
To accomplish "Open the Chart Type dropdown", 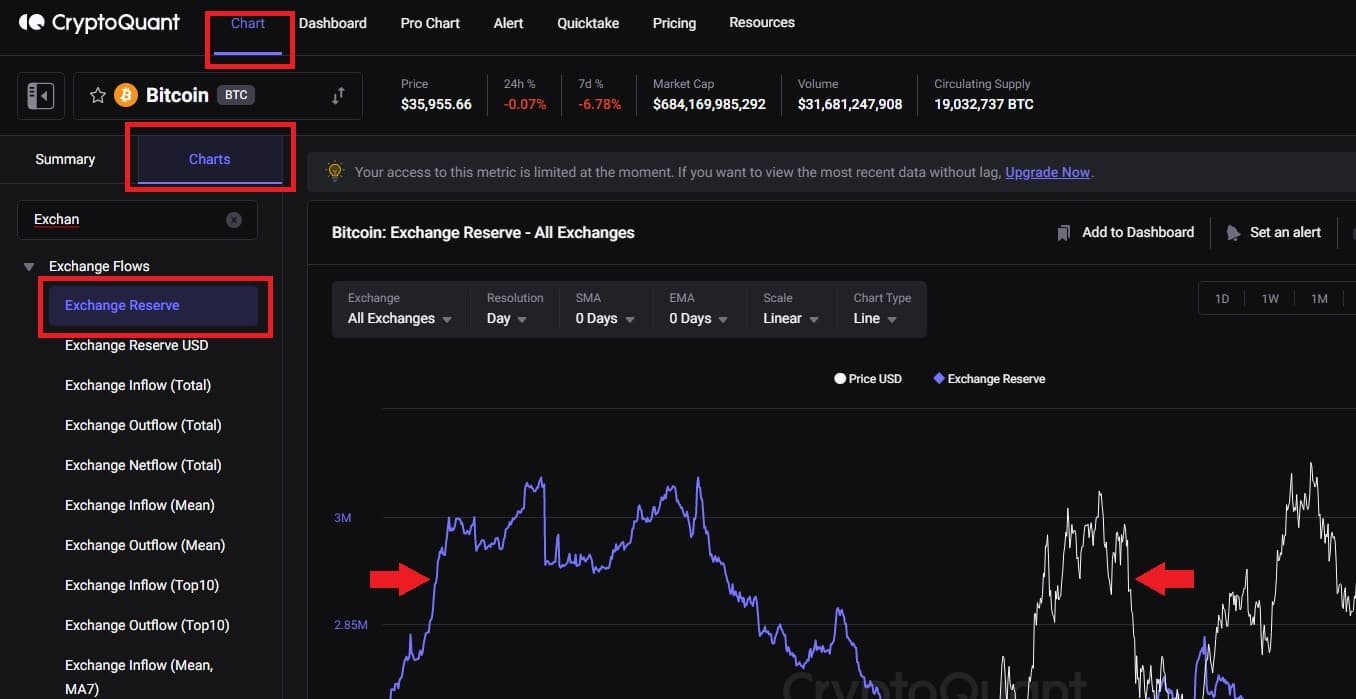I will (882, 309).
